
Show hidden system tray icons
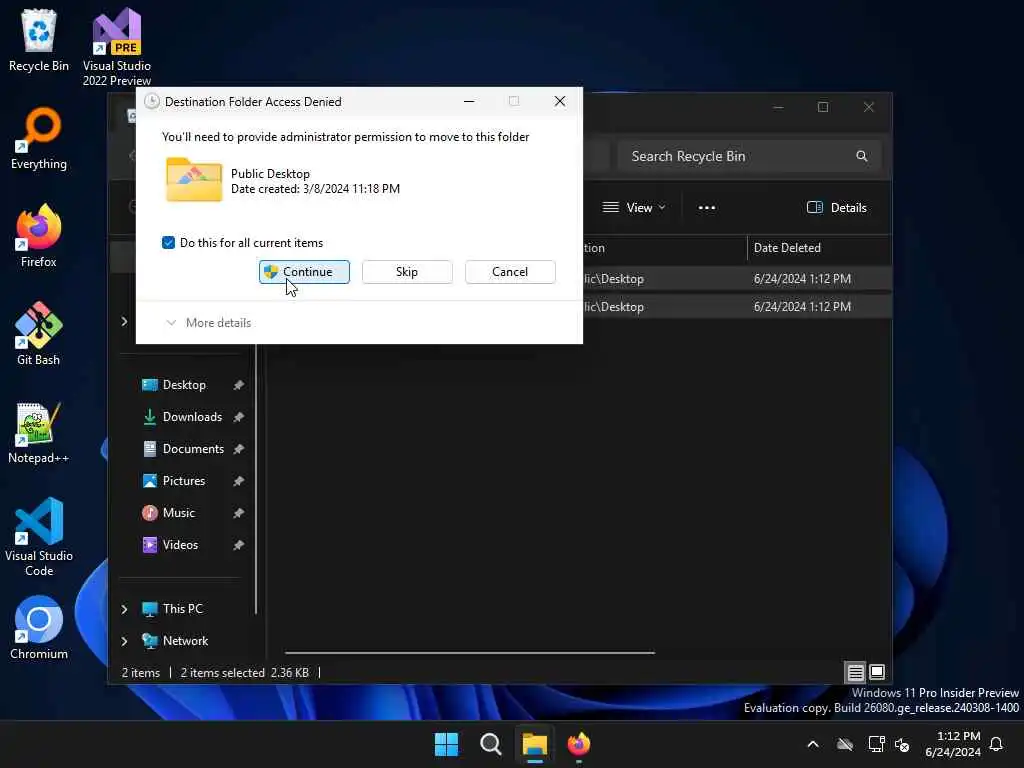point(813,744)
